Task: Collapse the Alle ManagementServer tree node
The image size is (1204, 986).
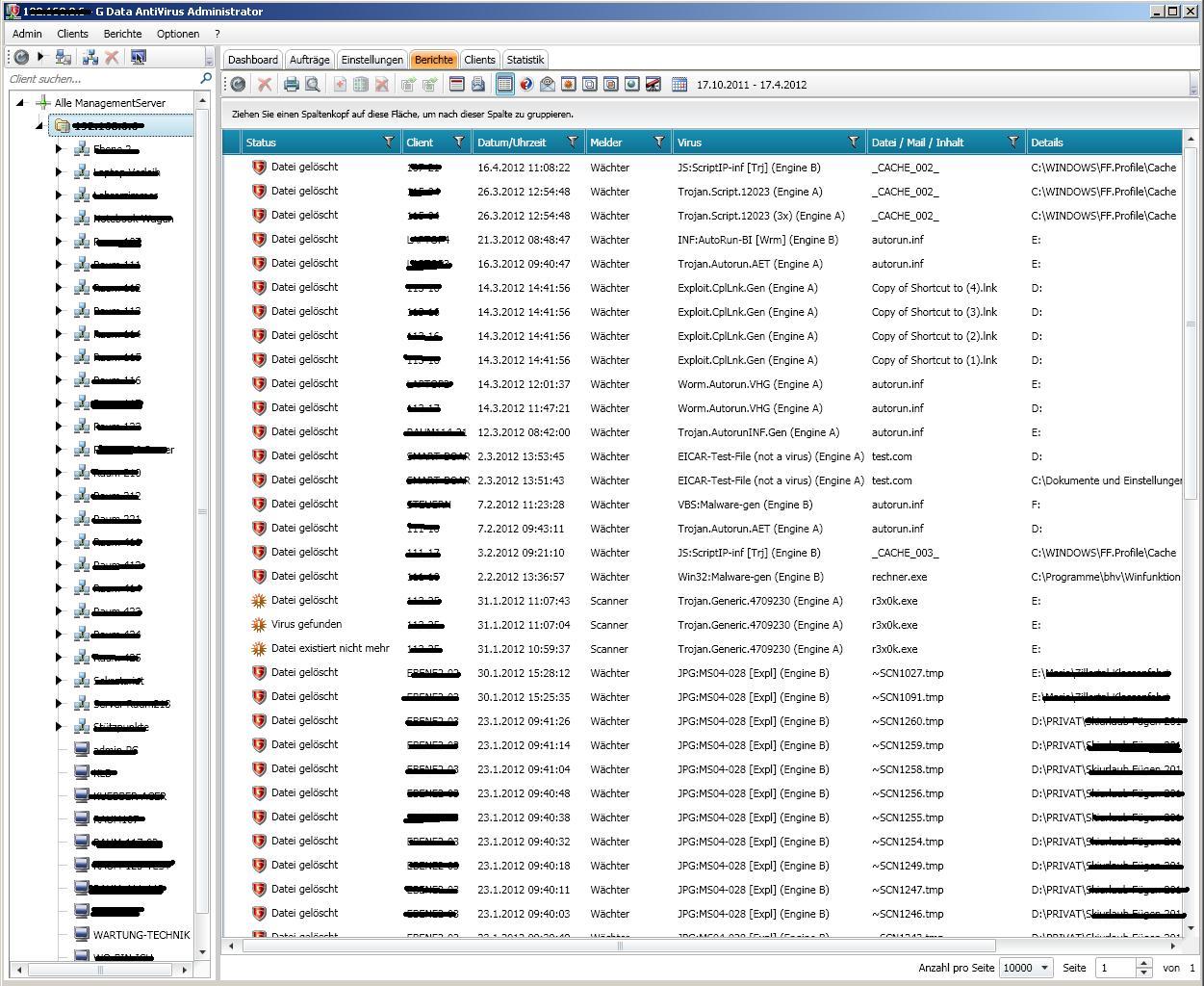Action: click(20, 103)
